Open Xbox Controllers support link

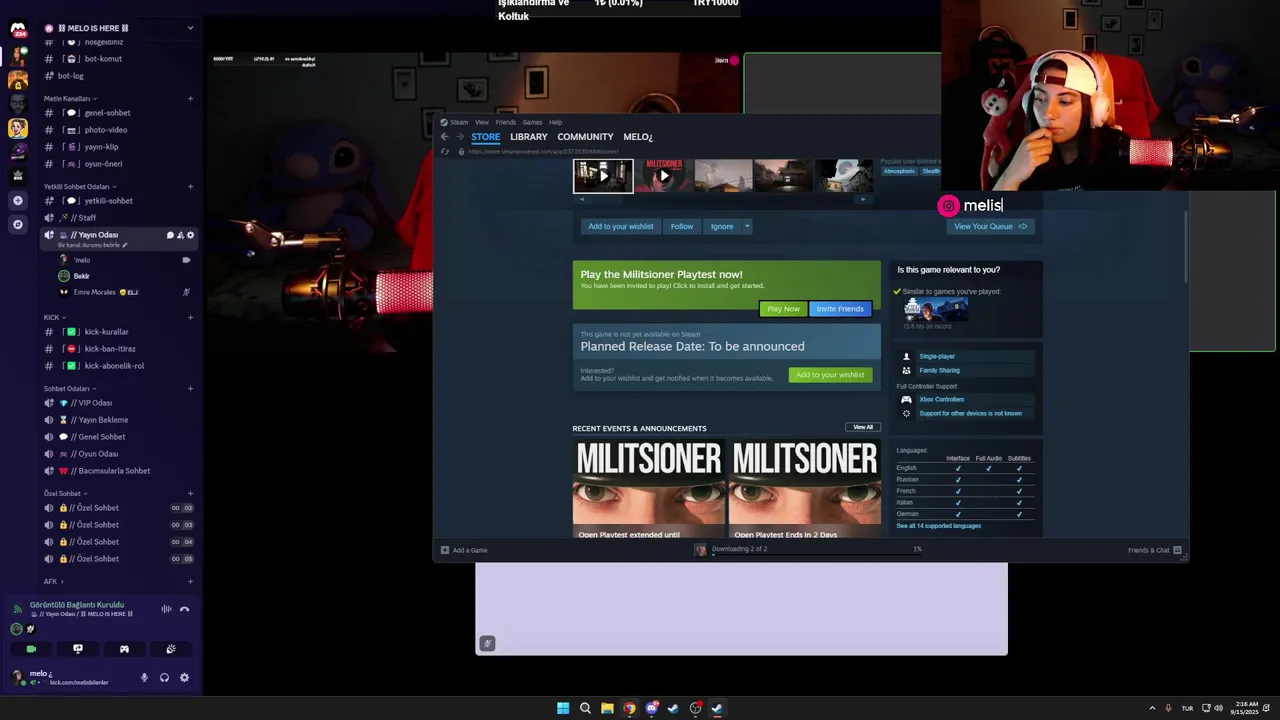click(942, 400)
